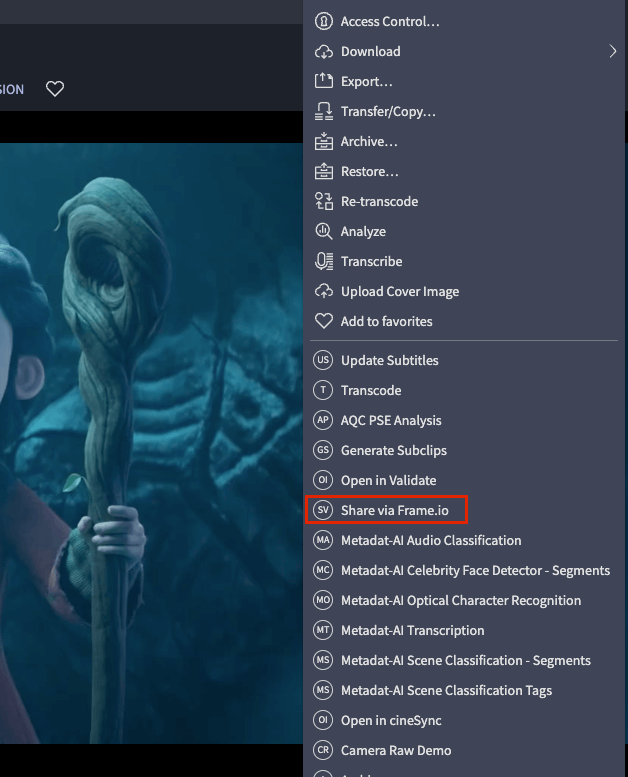Expand the Download submenu arrow

tap(613, 52)
